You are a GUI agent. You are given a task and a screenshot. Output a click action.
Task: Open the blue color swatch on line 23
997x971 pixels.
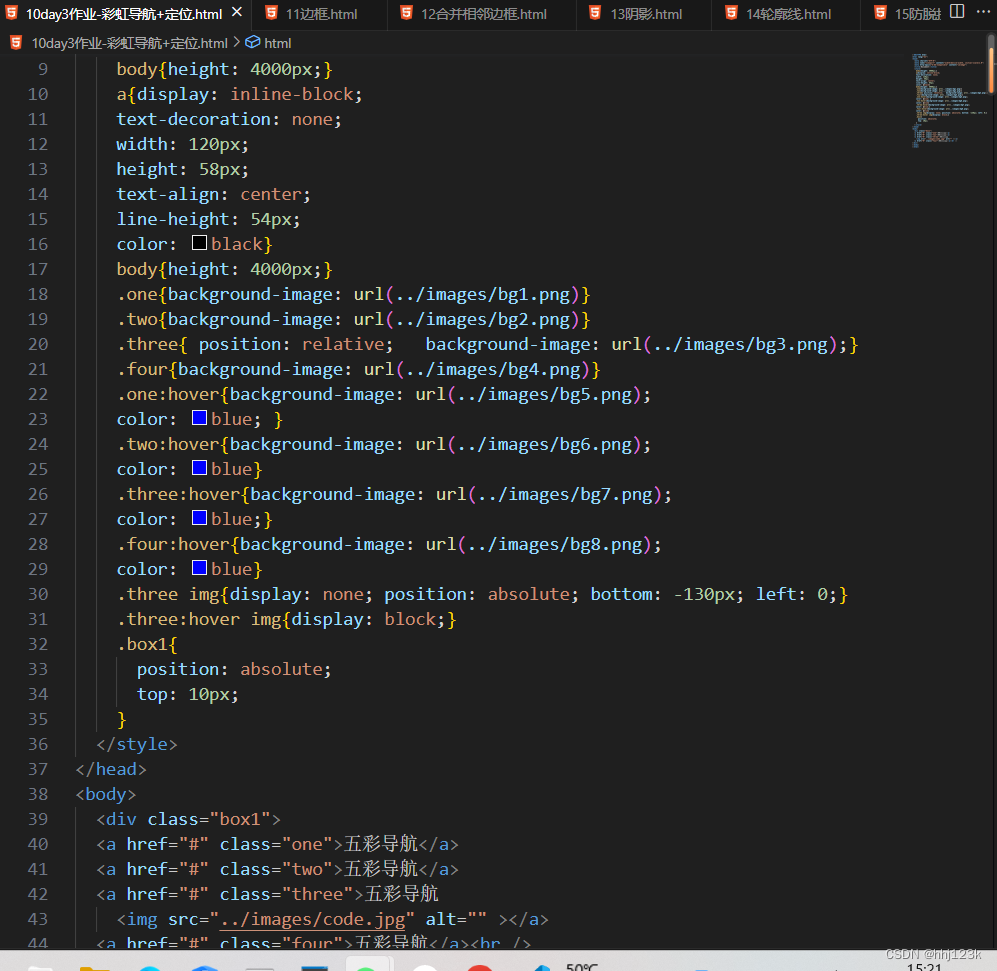[x=200, y=418]
